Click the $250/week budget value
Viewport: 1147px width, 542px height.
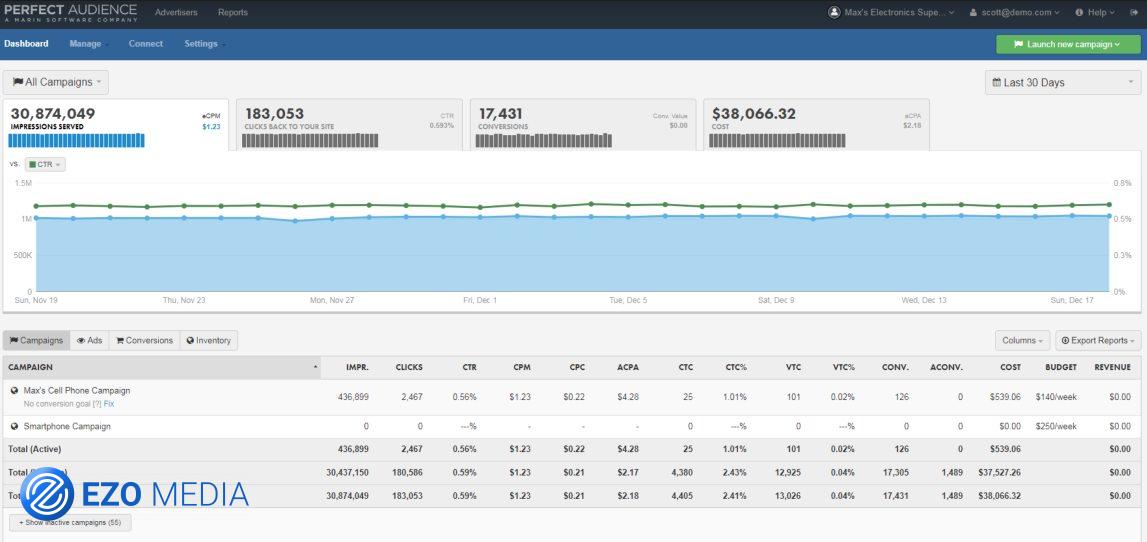1056,426
